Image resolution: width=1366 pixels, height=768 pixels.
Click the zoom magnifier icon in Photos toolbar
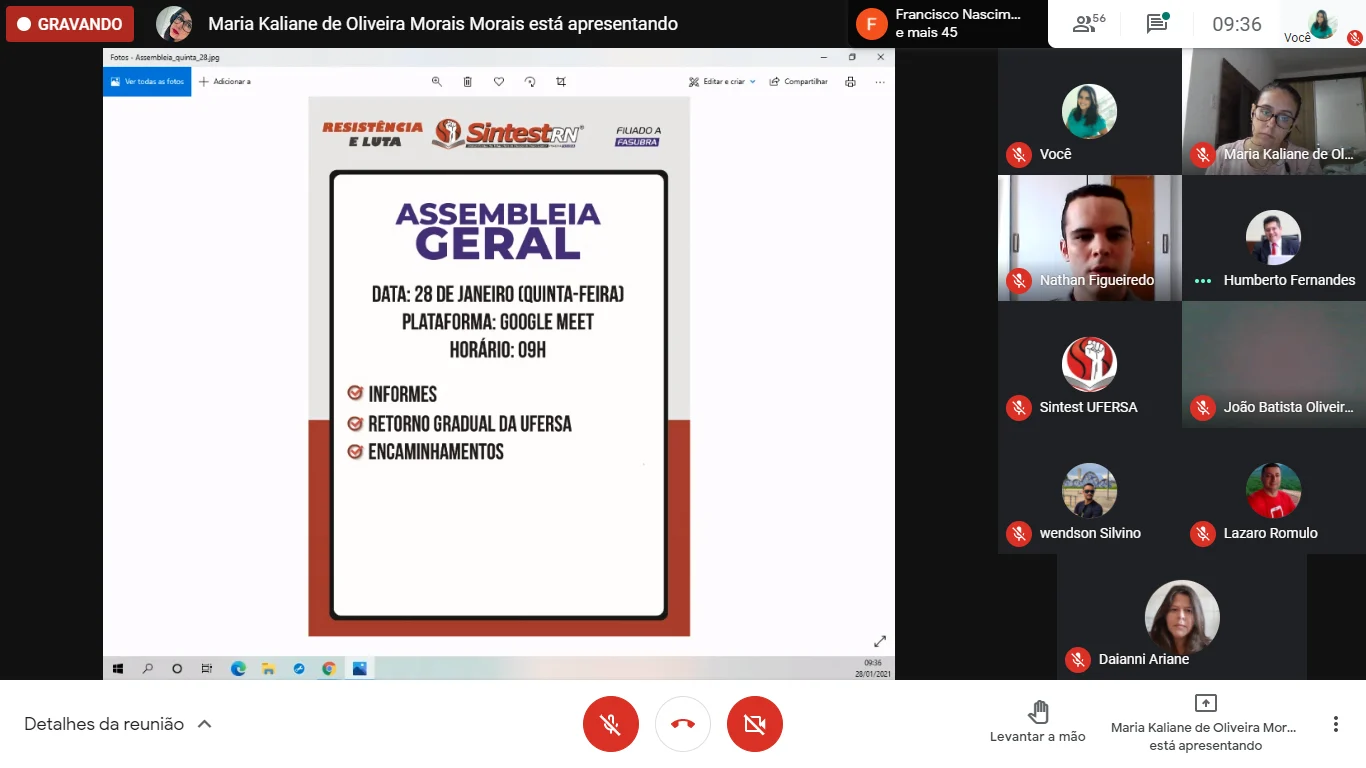click(437, 82)
